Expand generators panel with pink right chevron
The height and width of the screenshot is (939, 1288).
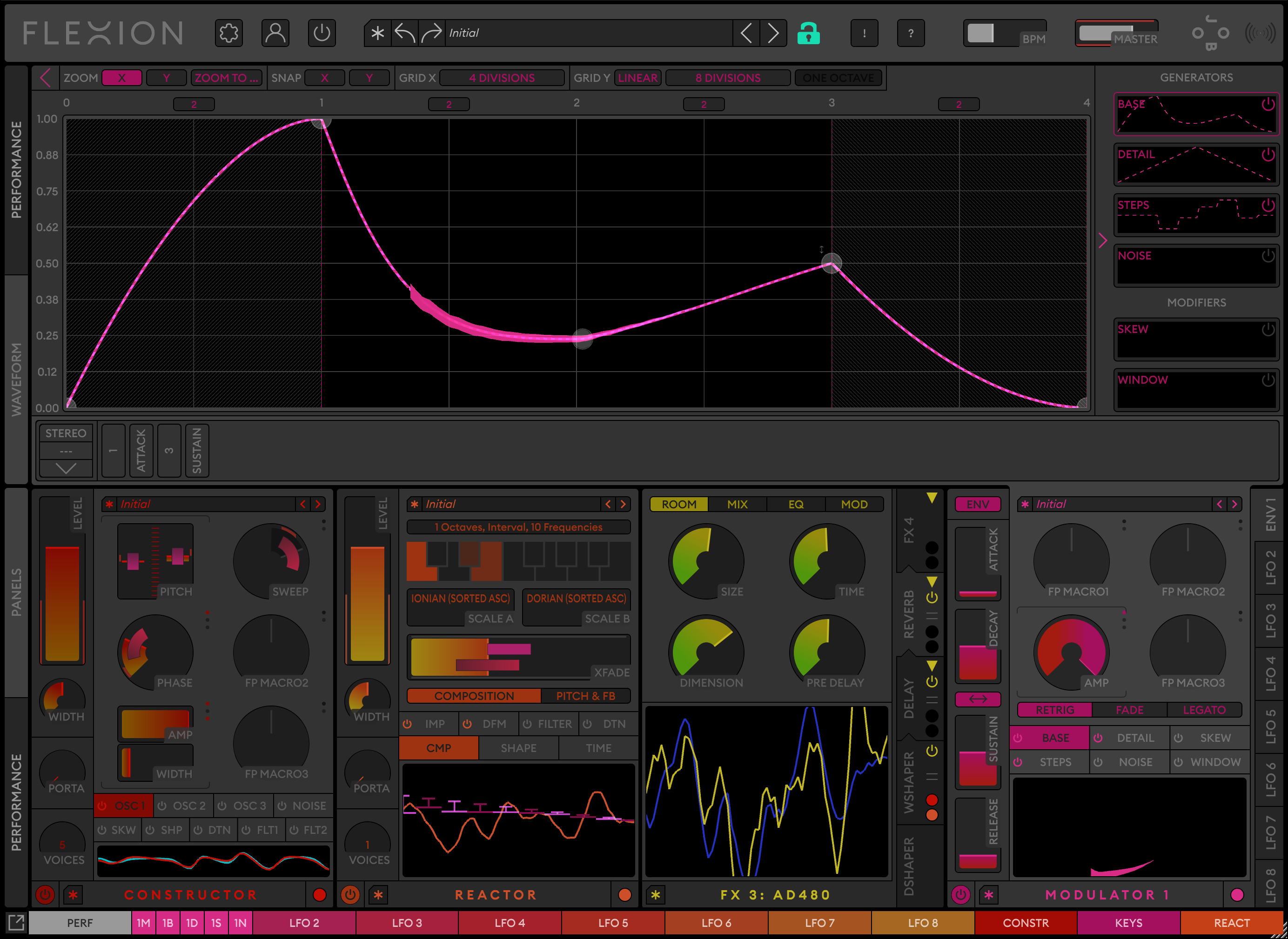(x=1103, y=240)
